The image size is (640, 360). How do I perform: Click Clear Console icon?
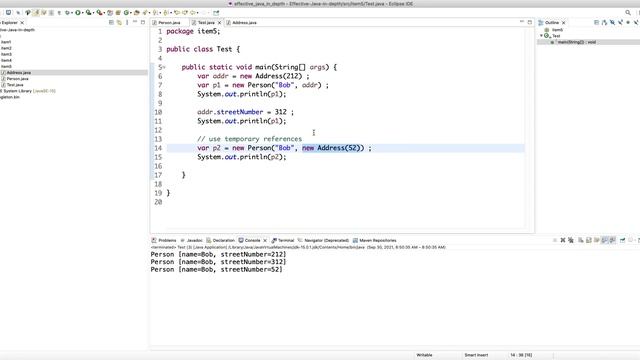580,240
